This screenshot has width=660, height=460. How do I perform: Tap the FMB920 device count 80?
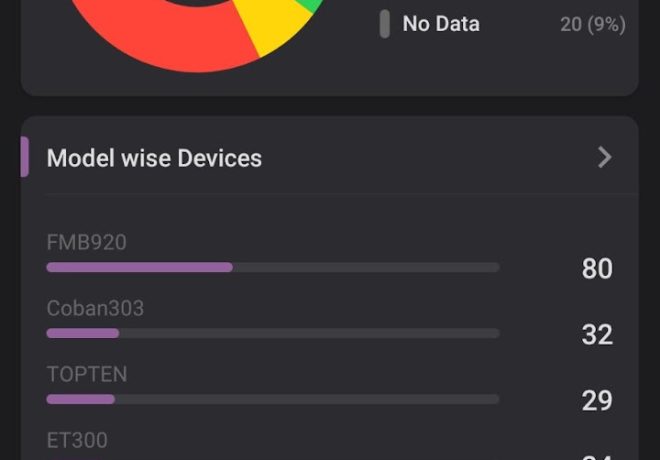(x=597, y=268)
